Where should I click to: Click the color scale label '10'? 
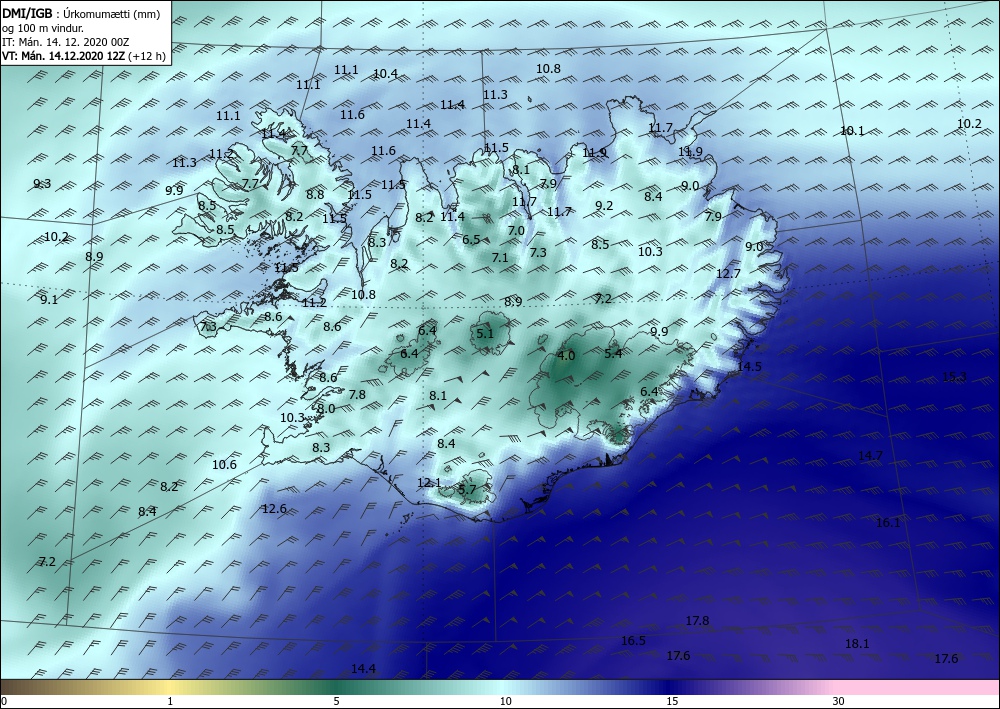[x=505, y=702]
